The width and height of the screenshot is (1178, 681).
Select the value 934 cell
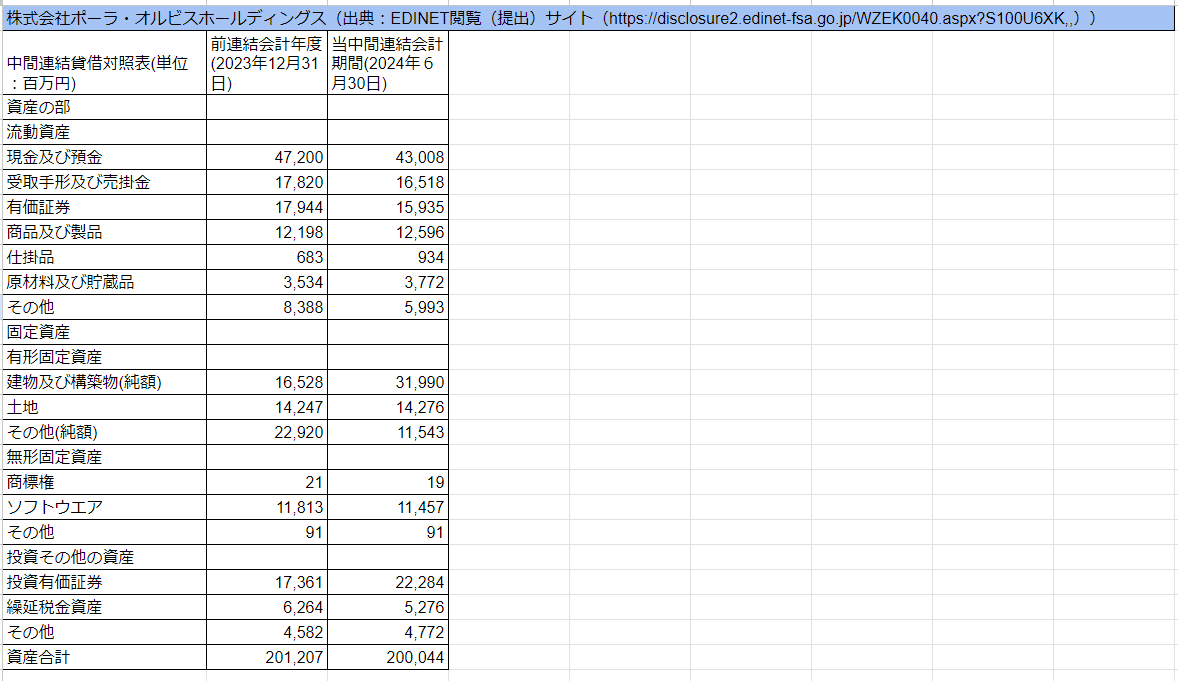coord(388,257)
